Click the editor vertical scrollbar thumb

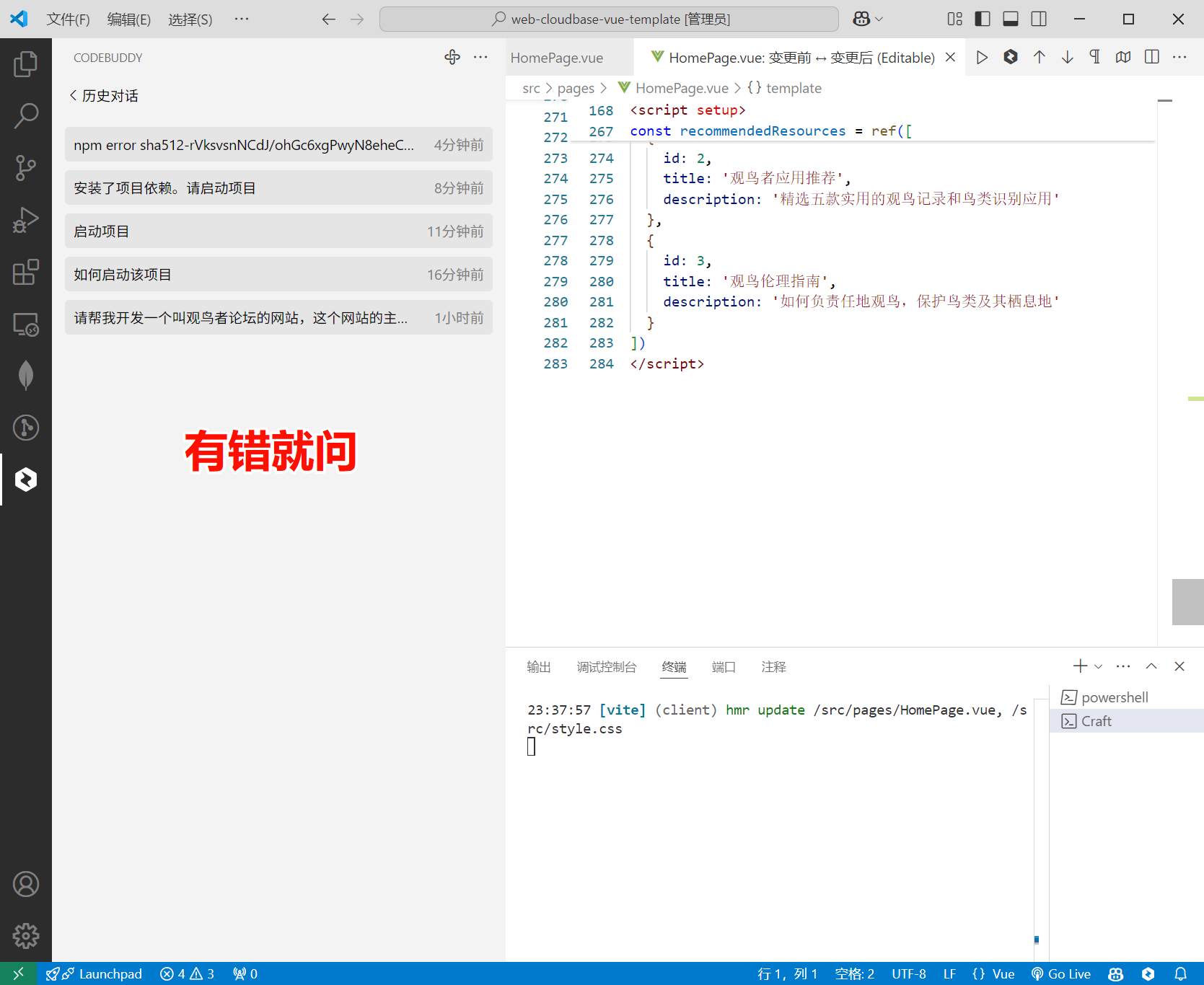coord(1188,602)
